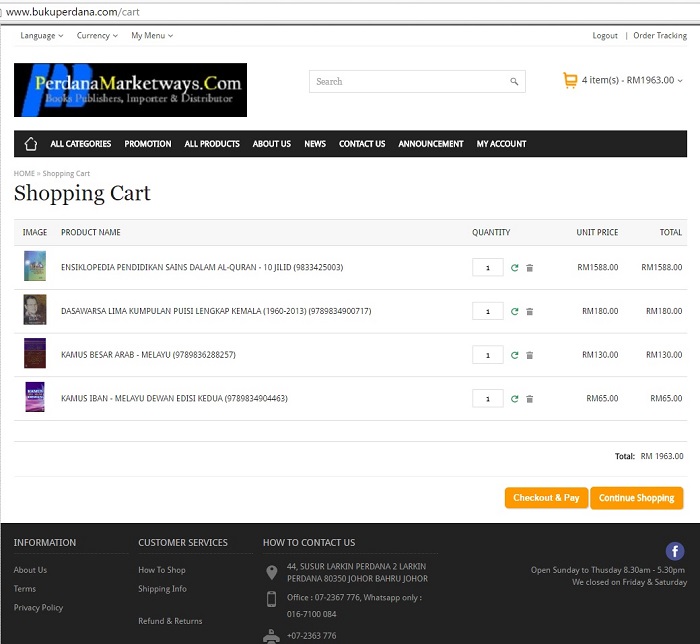Click the home icon in navigation bar
This screenshot has width=700, height=644.
click(31, 144)
